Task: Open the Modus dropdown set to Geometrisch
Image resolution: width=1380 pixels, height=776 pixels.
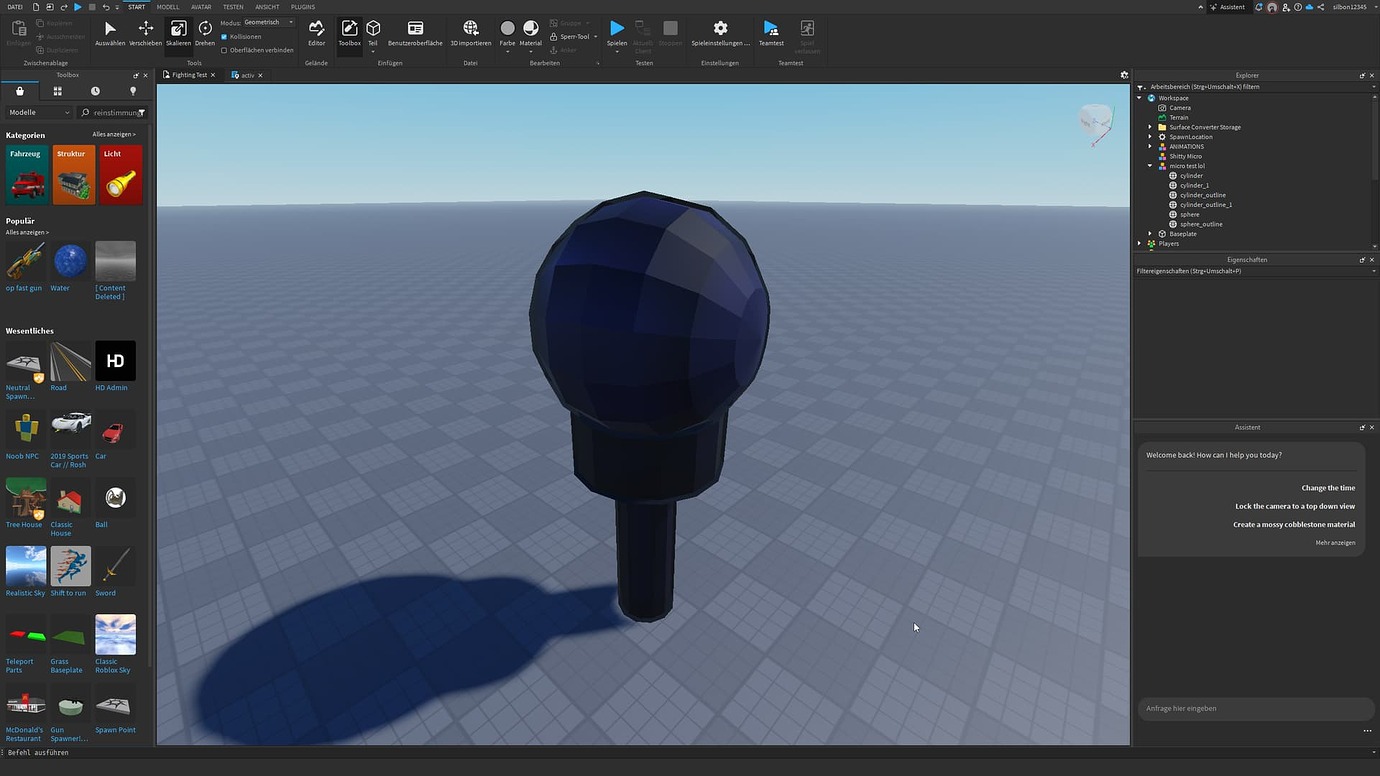Action: (262, 21)
